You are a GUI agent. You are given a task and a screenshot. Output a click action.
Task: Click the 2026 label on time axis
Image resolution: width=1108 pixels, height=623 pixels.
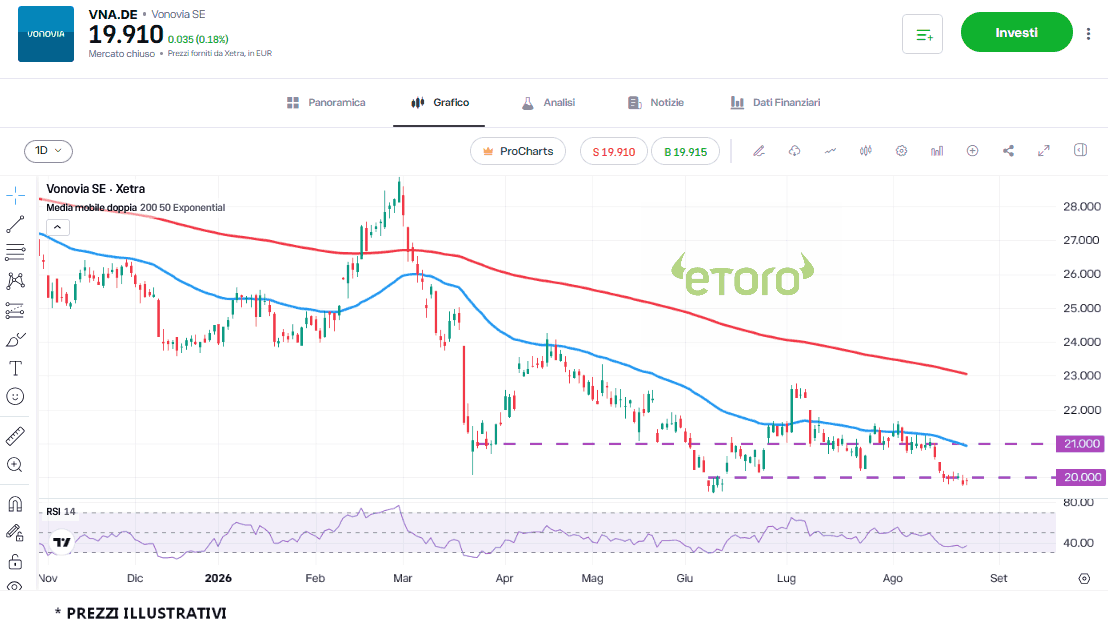coord(218,578)
